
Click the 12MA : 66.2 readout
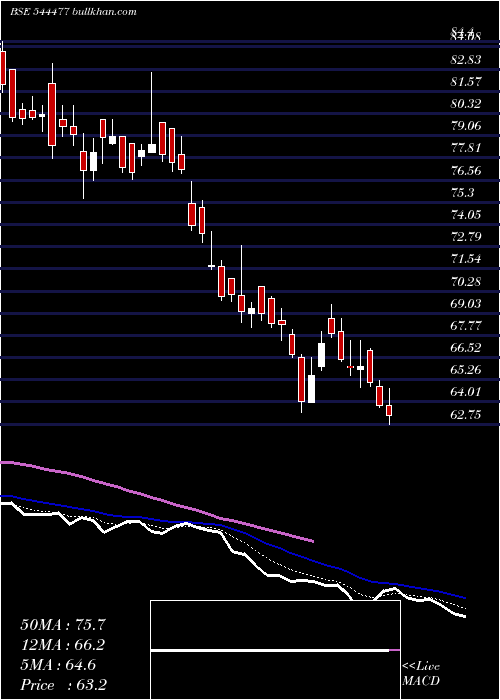pos(63,645)
